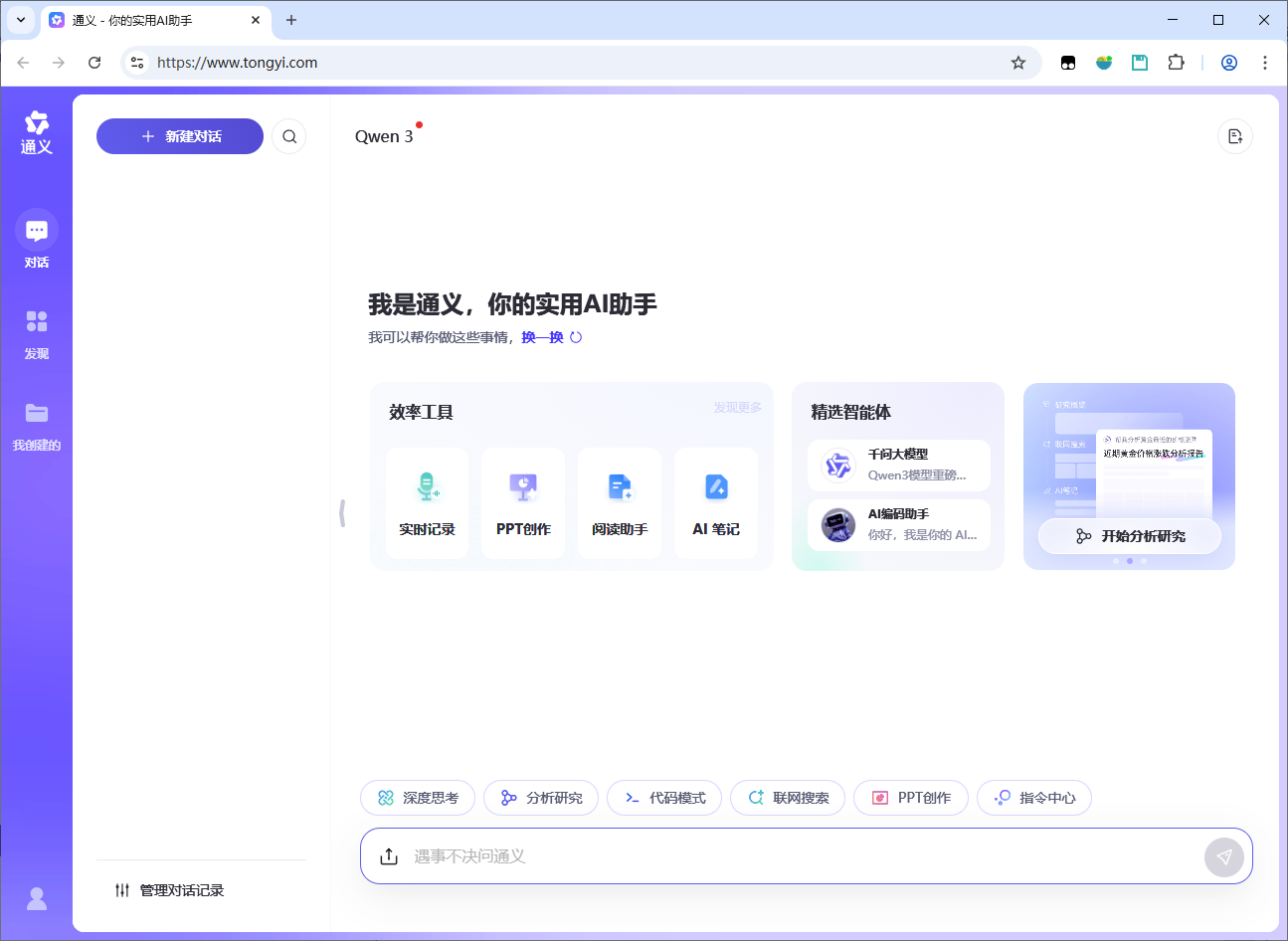Click the 换一换 refresh suggestions link
Screen dimensions: 1288x941
point(551,337)
